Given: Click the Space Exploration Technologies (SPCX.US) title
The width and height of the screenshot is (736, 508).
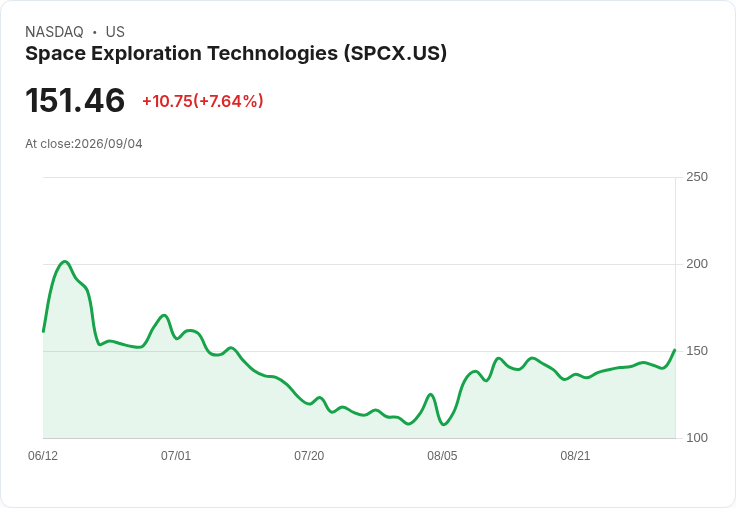Looking at the screenshot, I should pyautogui.click(x=236, y=54).
